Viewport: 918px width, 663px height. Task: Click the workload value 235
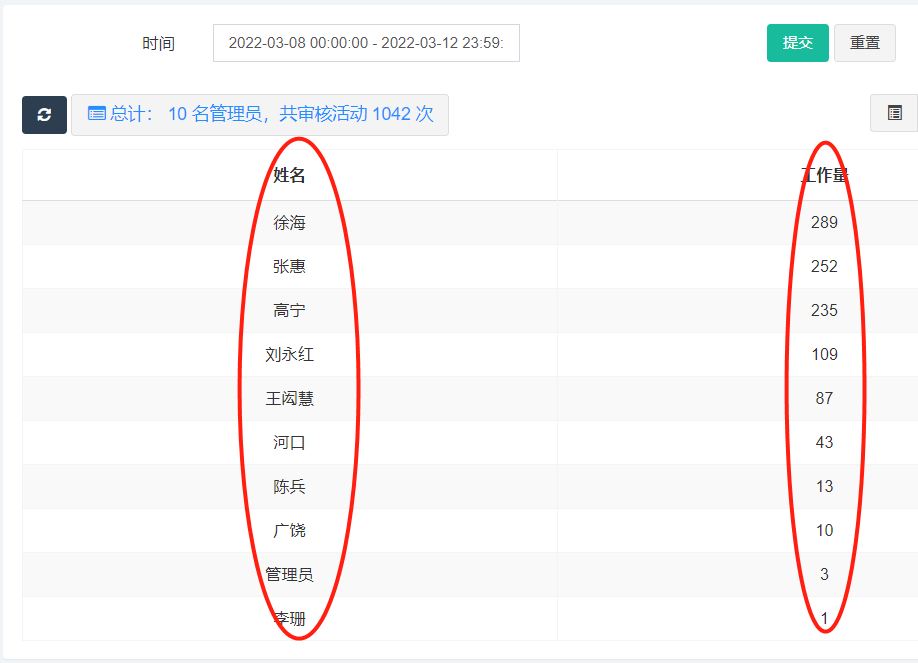824,310
